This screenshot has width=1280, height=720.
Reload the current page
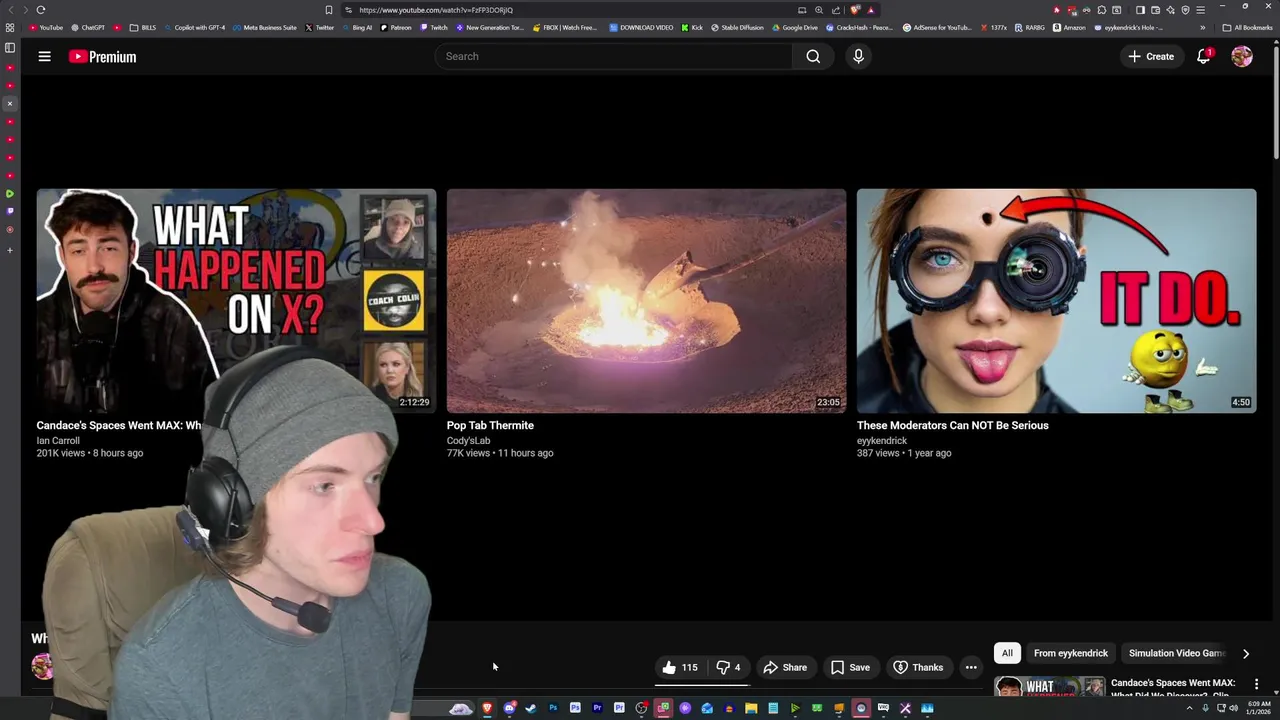40,10
